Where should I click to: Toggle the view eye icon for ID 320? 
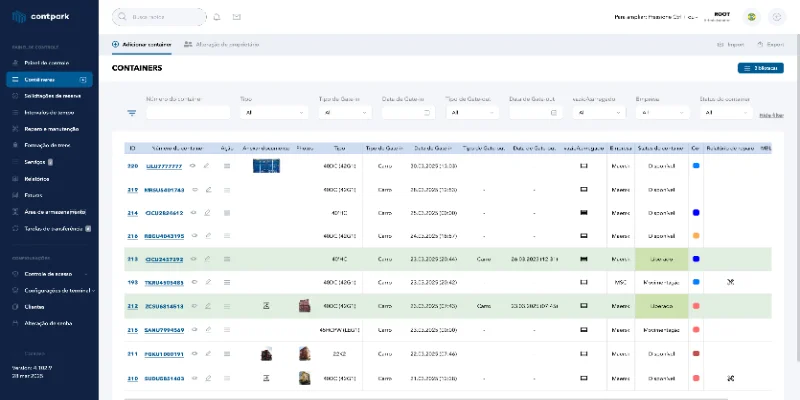194,165
